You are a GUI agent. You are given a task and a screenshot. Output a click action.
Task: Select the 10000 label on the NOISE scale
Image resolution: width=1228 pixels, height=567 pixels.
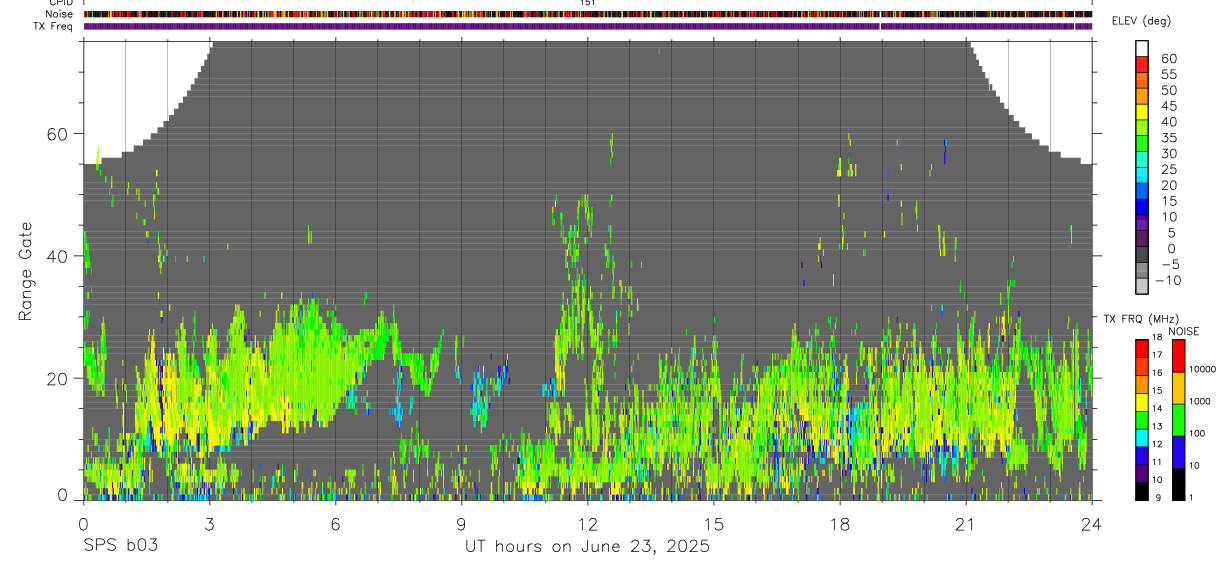pos(1201,369)
